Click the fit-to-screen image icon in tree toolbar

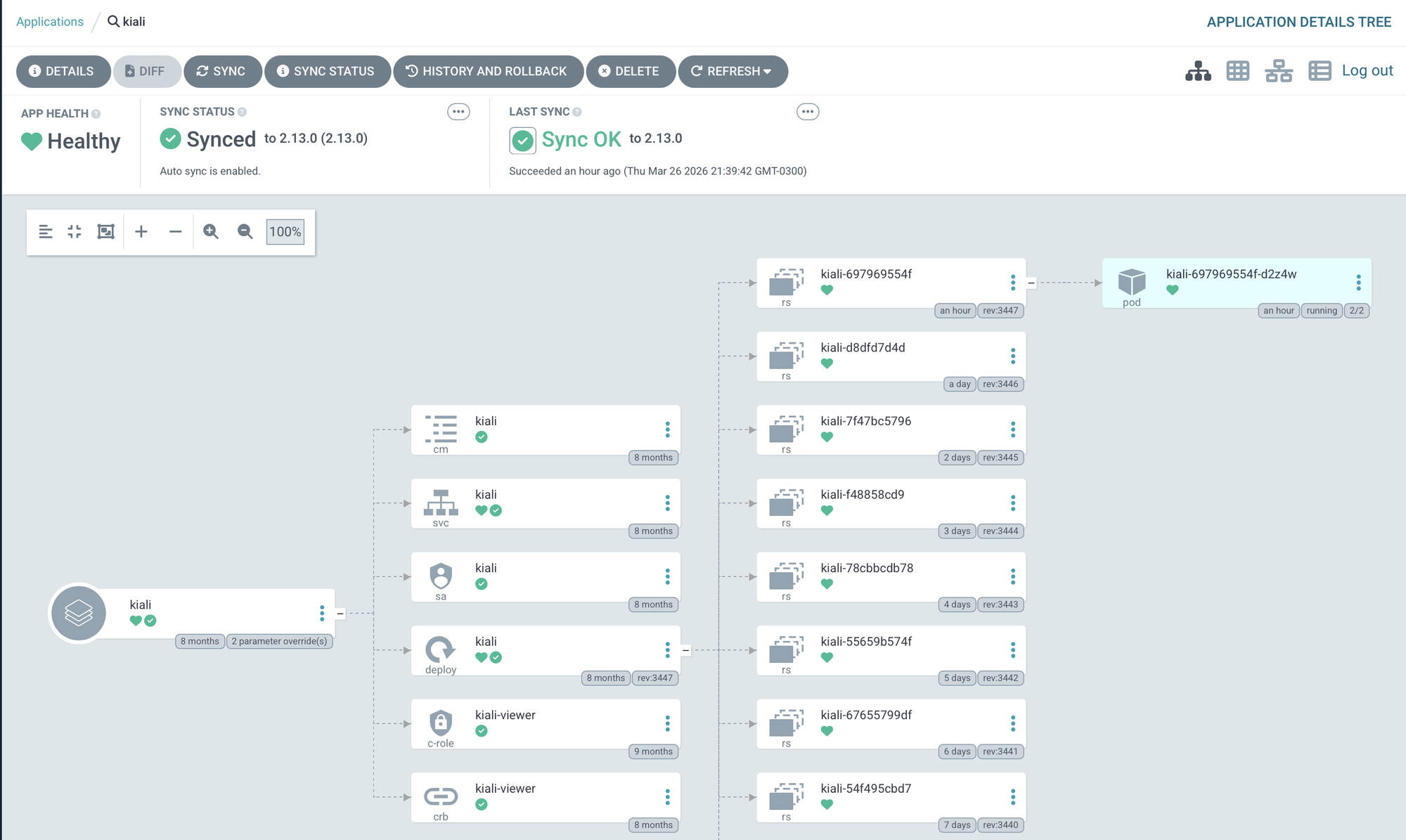click(105, 231)
